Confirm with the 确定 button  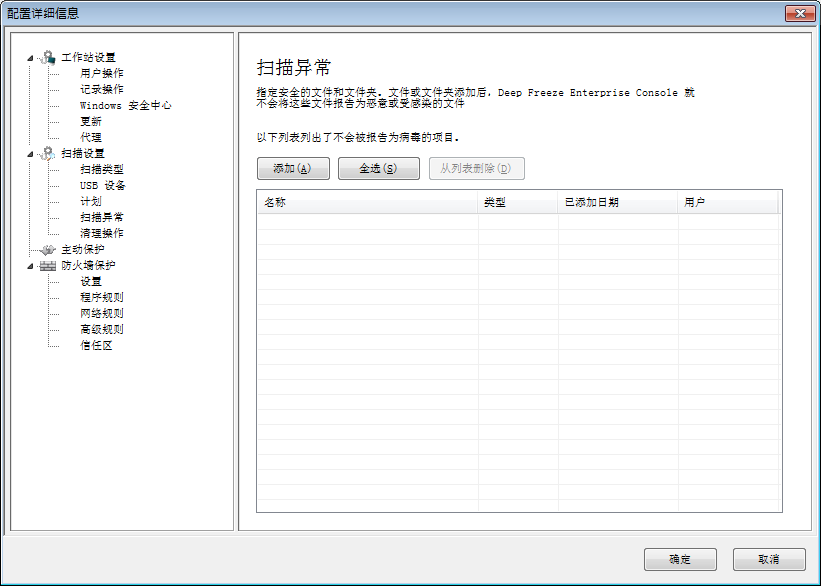point(680,559)
